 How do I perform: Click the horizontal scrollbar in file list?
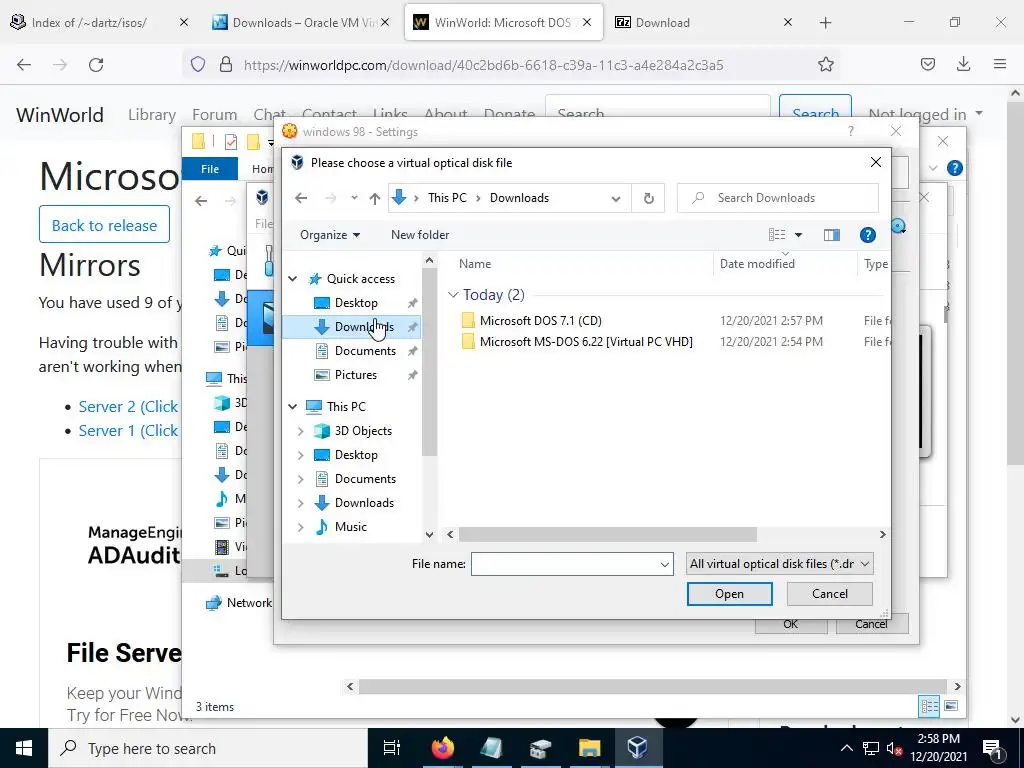point(607,534)
